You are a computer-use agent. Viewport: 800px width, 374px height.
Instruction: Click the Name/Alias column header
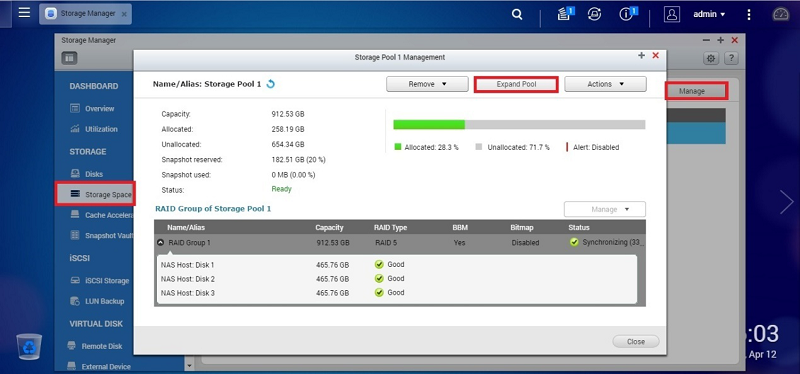[x=186, y=228]
